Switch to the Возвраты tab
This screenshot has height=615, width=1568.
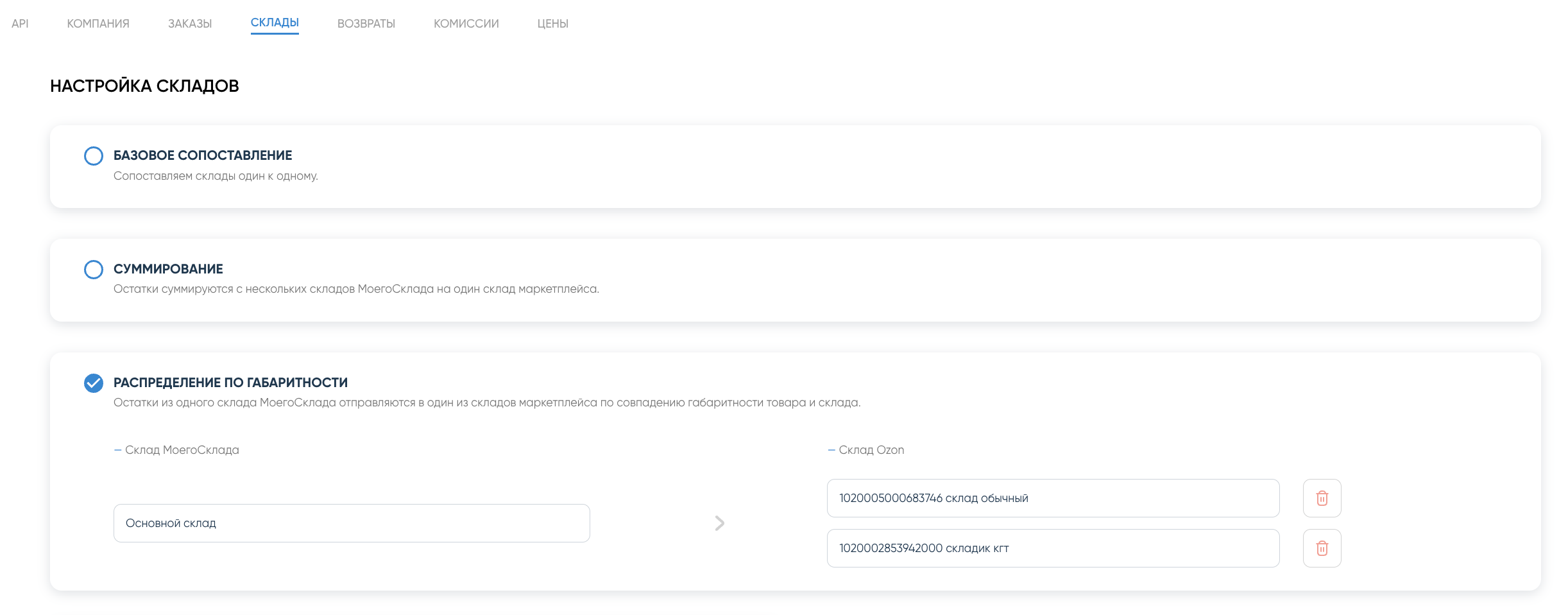pos(366,24)
